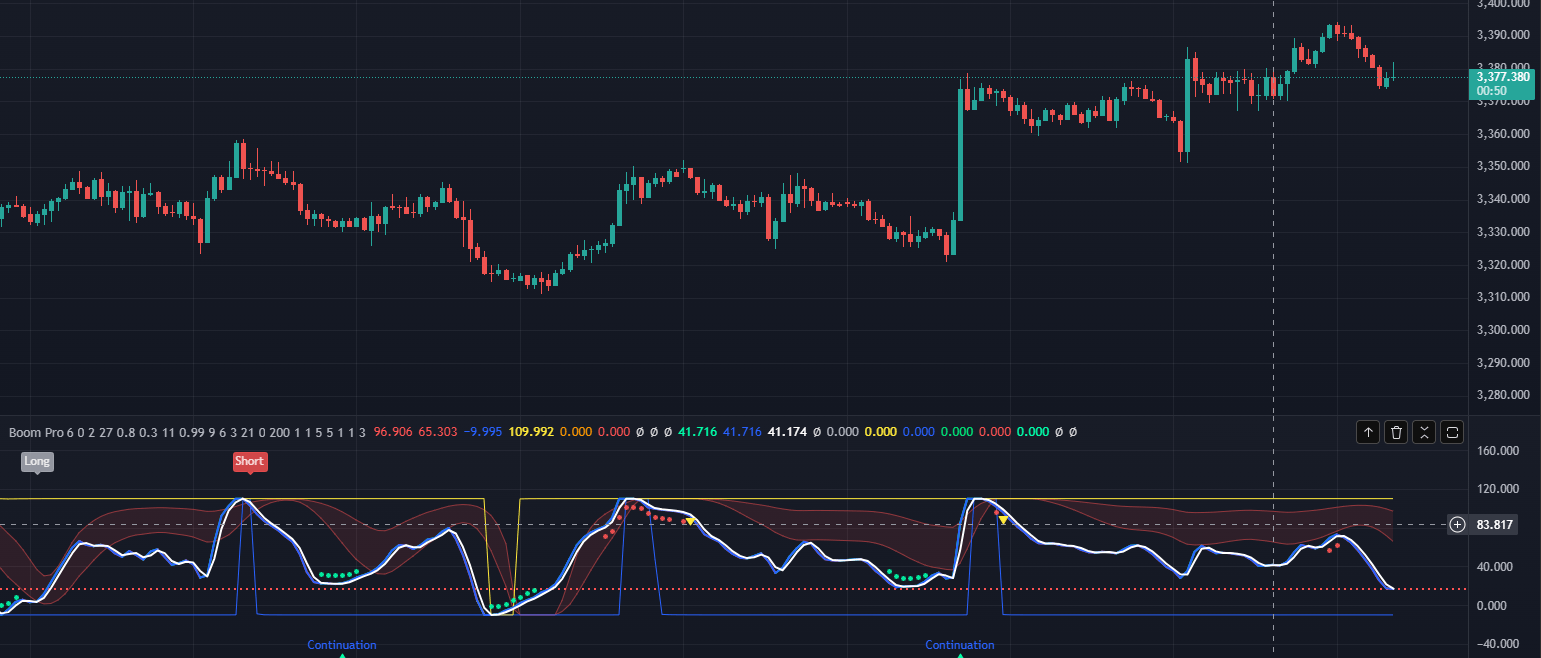1541x658 pixels.
Task: Delete the Boom Pro indicator pane
Action: [1396, 432]
